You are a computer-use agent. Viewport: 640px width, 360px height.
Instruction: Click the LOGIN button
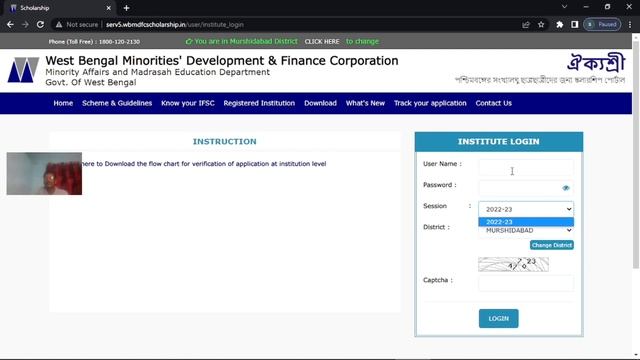[x=499, y=318]
